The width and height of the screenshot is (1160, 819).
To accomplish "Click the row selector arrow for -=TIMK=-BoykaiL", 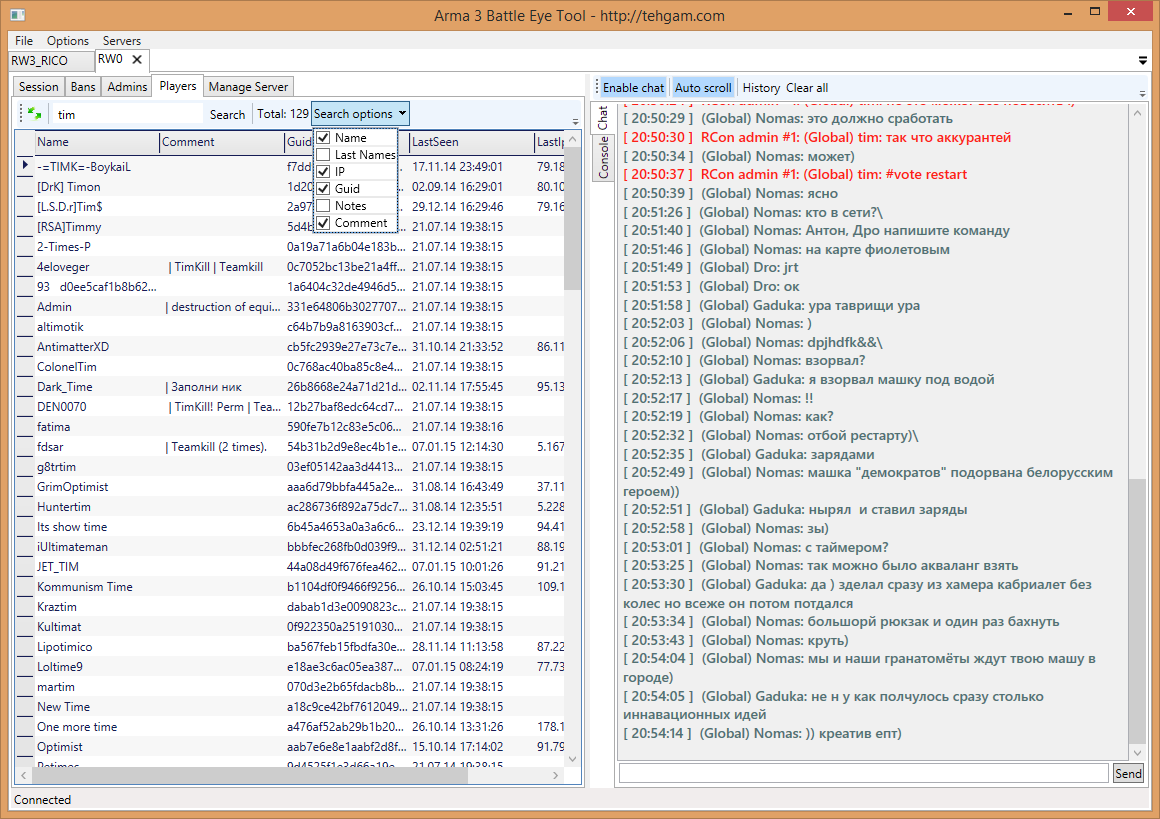I will coord(25,166).
